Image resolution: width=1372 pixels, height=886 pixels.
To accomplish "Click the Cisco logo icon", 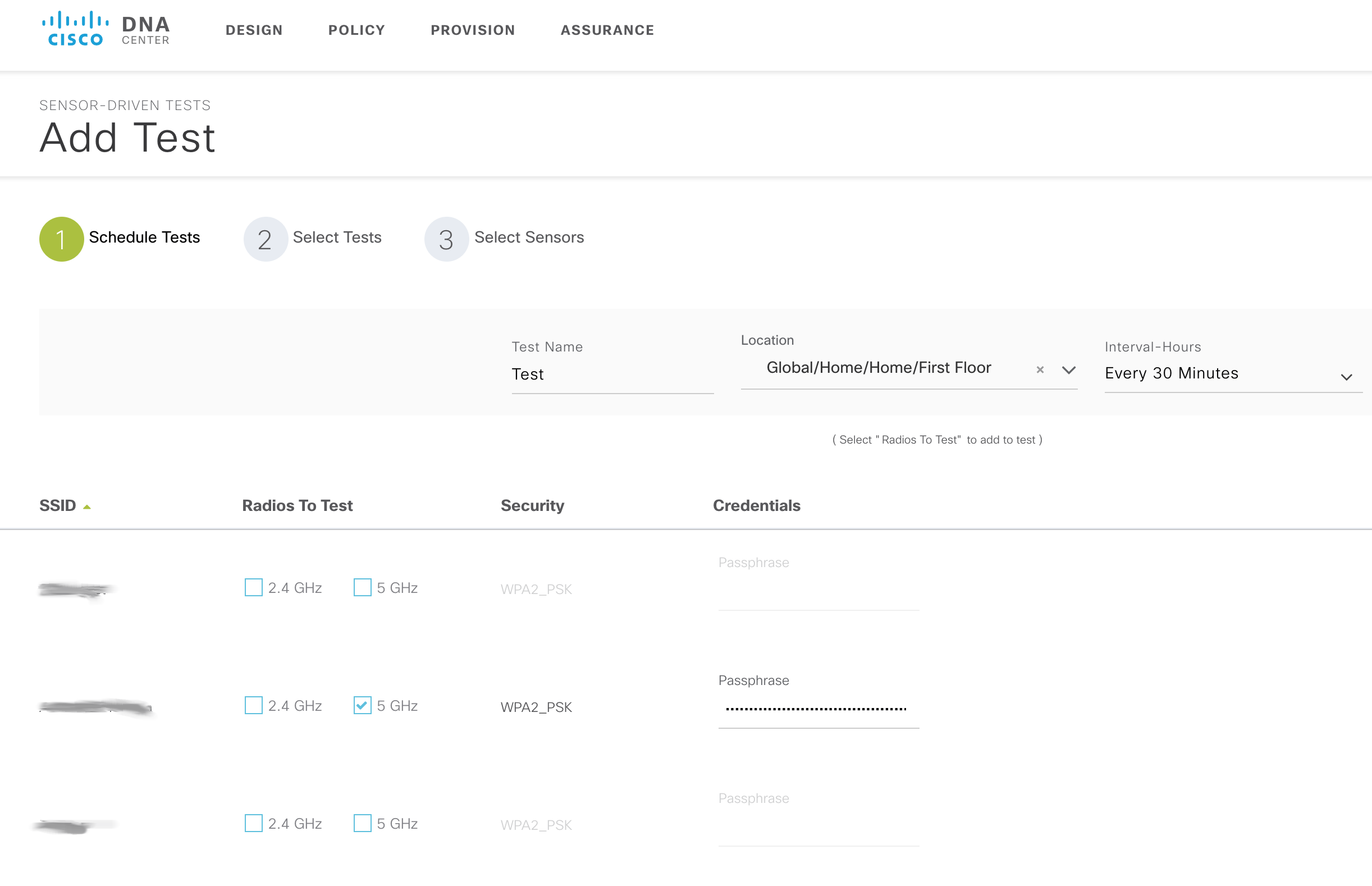I will coord(75,29).
